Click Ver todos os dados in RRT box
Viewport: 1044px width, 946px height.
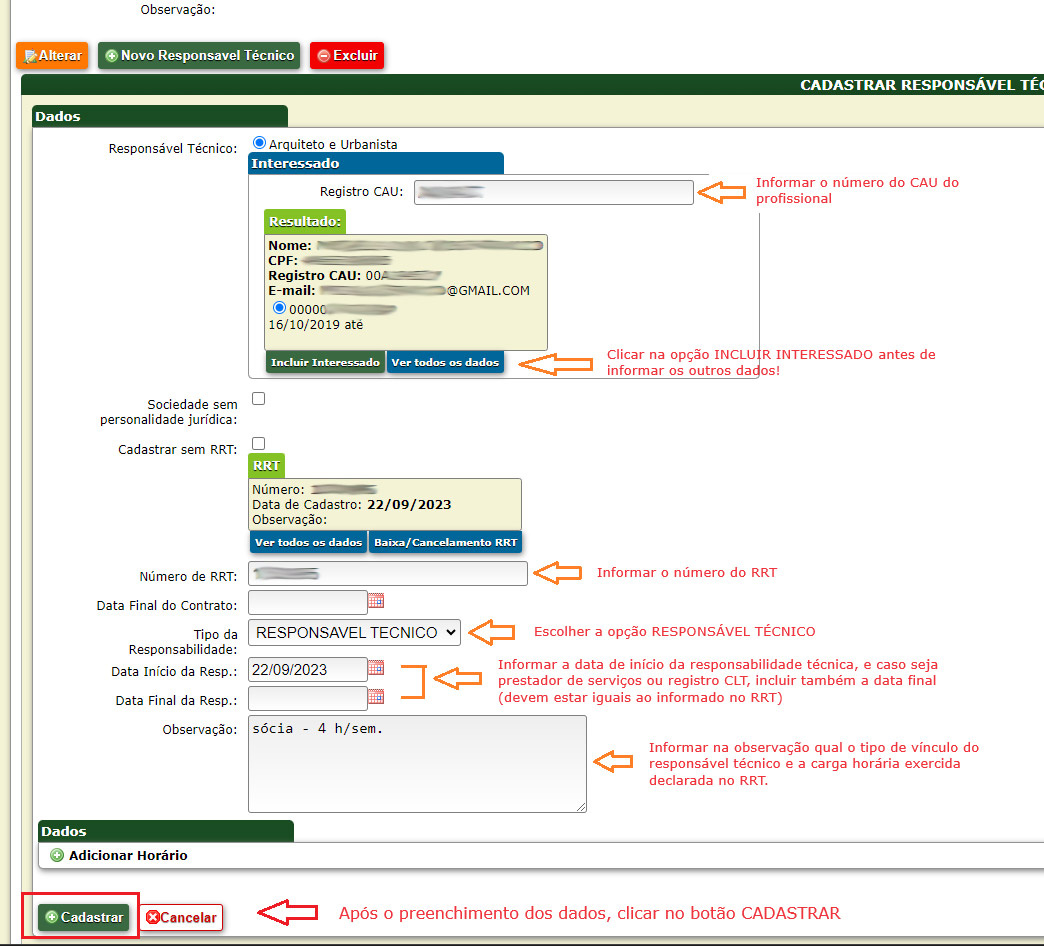click(308, 542)
